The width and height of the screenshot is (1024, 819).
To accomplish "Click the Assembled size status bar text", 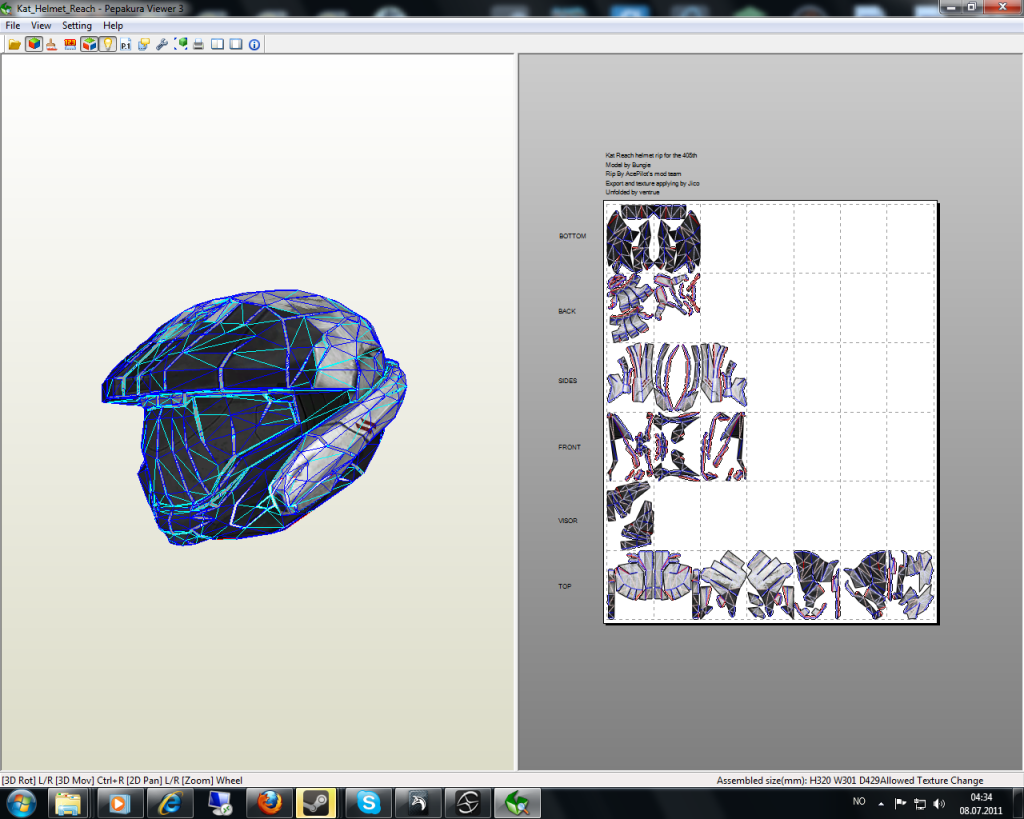I will pyautogui.click(x=798, y=780).
